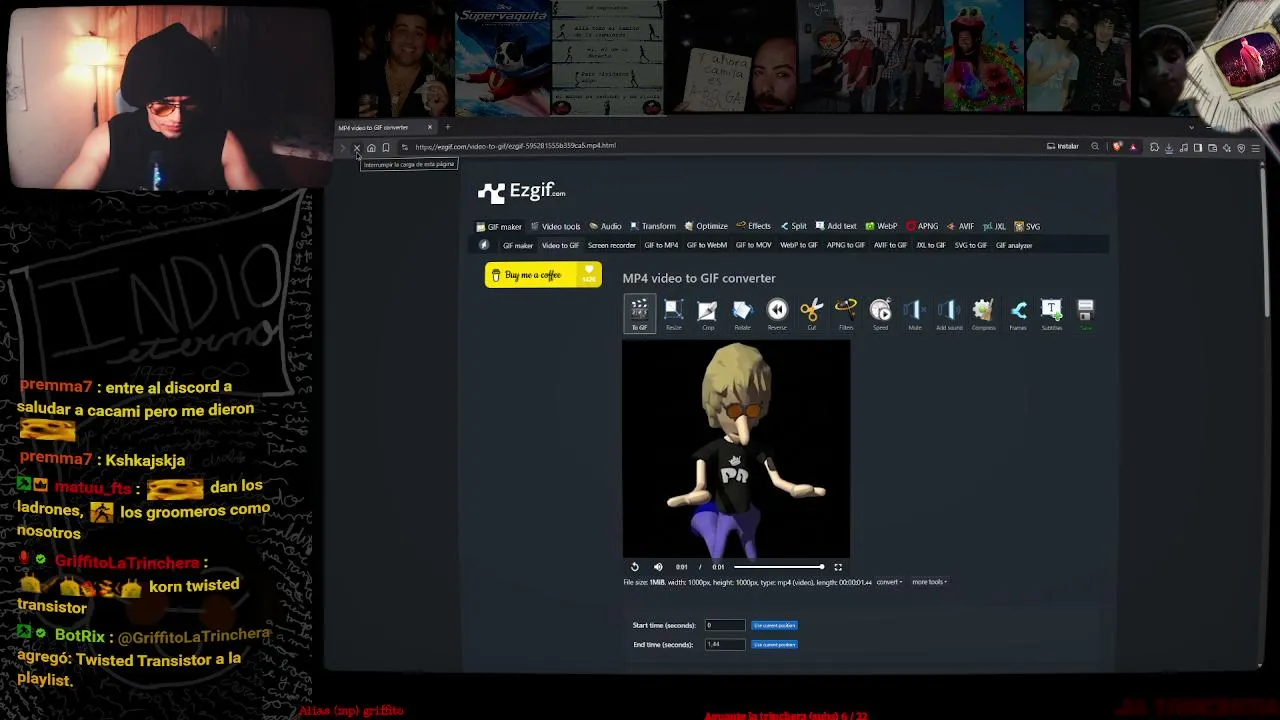1280x720 pixels.
Task: Select the Reverse video tool
Action: click(x=777, y=313)
